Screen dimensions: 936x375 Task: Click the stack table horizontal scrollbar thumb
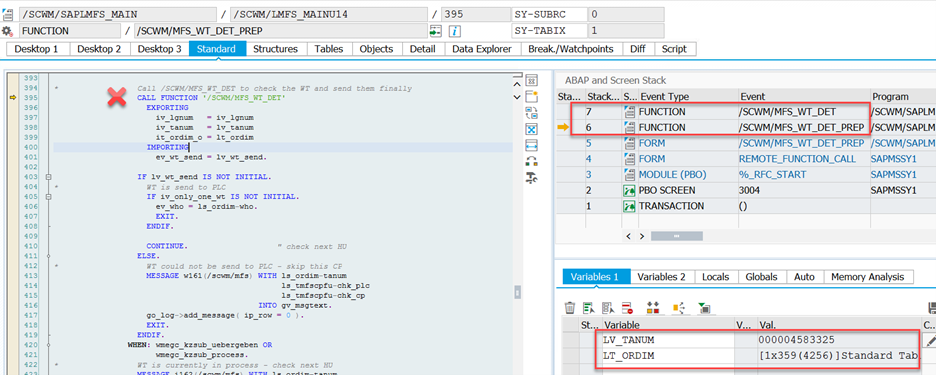coord(677,236)
